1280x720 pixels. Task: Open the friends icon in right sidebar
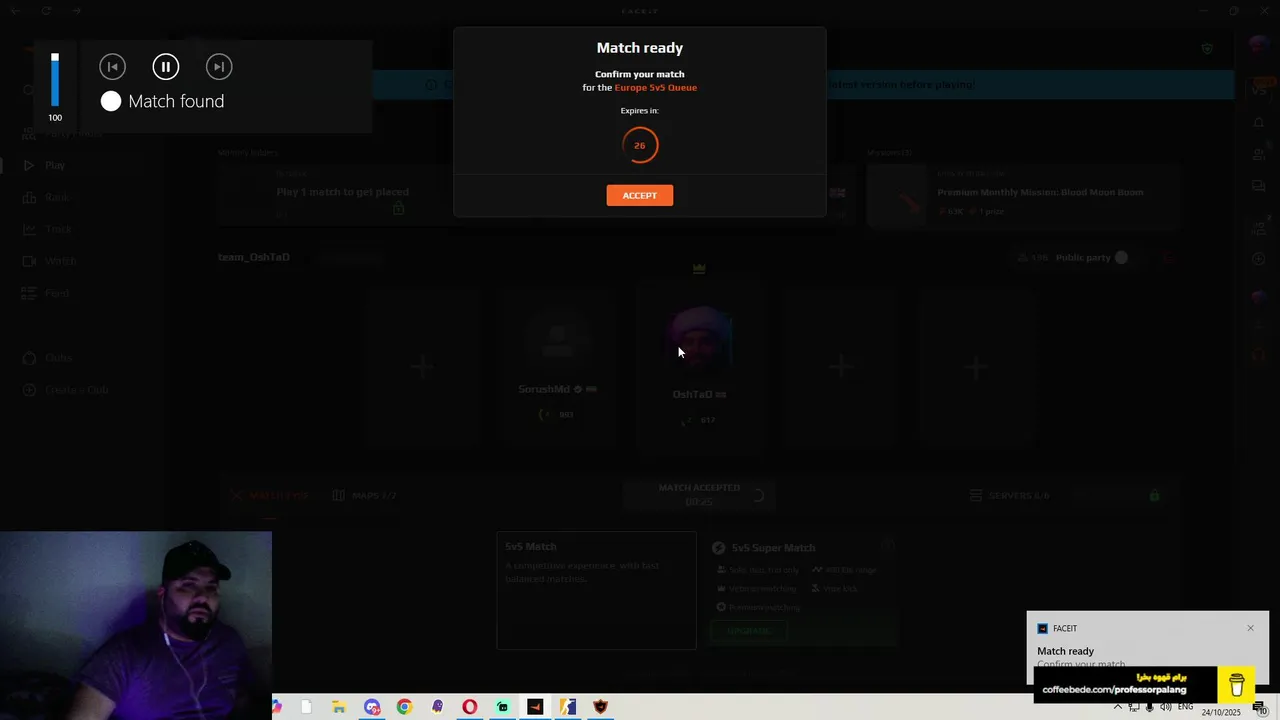coord(1259,154)
